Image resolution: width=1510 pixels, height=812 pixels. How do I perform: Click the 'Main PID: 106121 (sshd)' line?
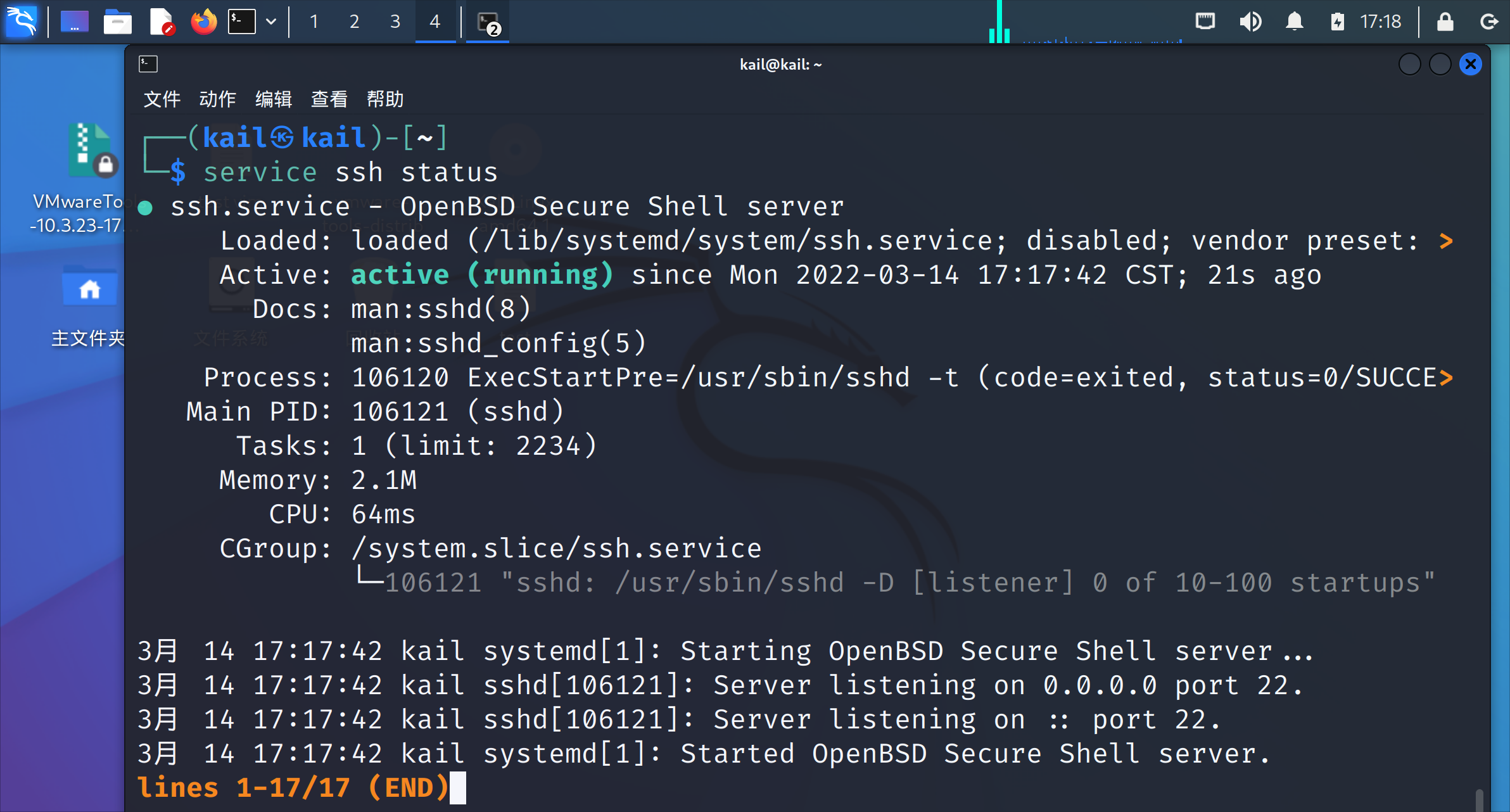pyautogui.click(x=375, y=412)
